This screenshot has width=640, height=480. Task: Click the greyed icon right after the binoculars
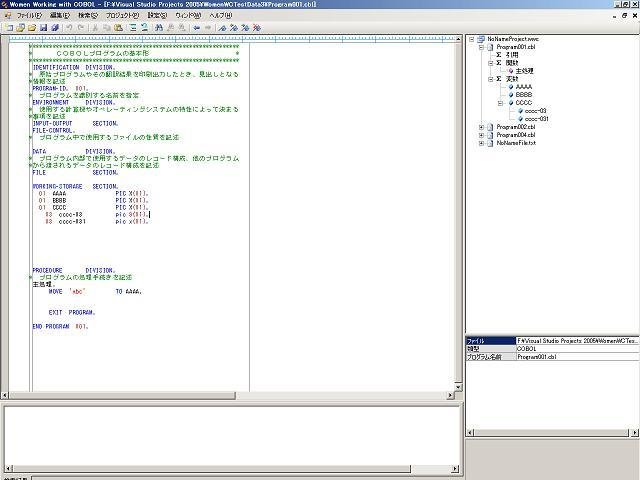[171, 28]
